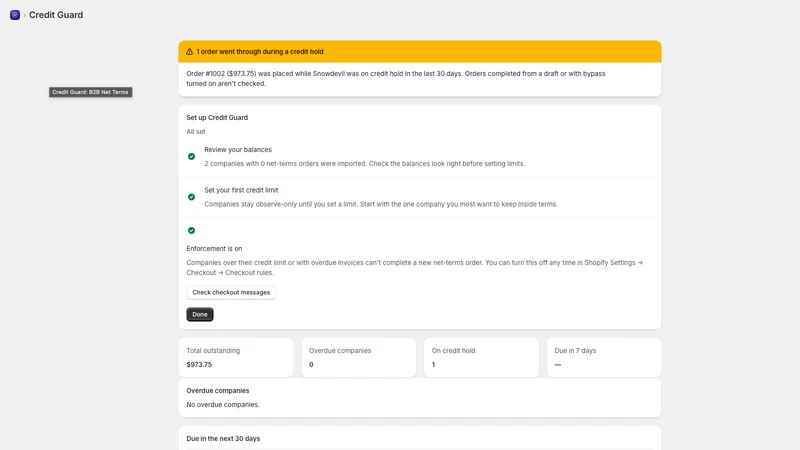Click the Credit Guard app icon
800x450 pixels.
(x=15, y=15)
